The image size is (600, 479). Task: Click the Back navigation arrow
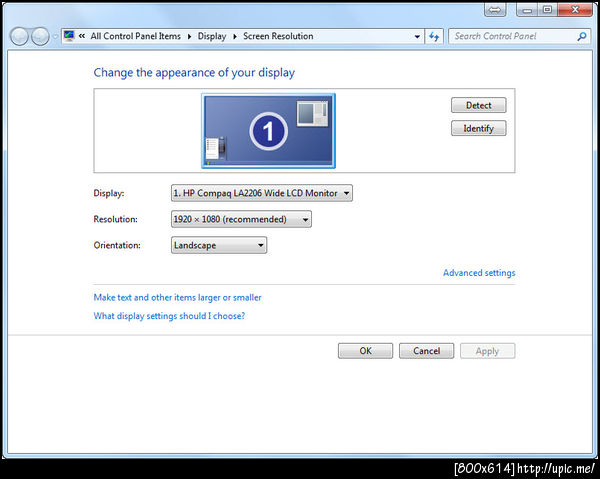pyautogui.click(x=19, y=37)
